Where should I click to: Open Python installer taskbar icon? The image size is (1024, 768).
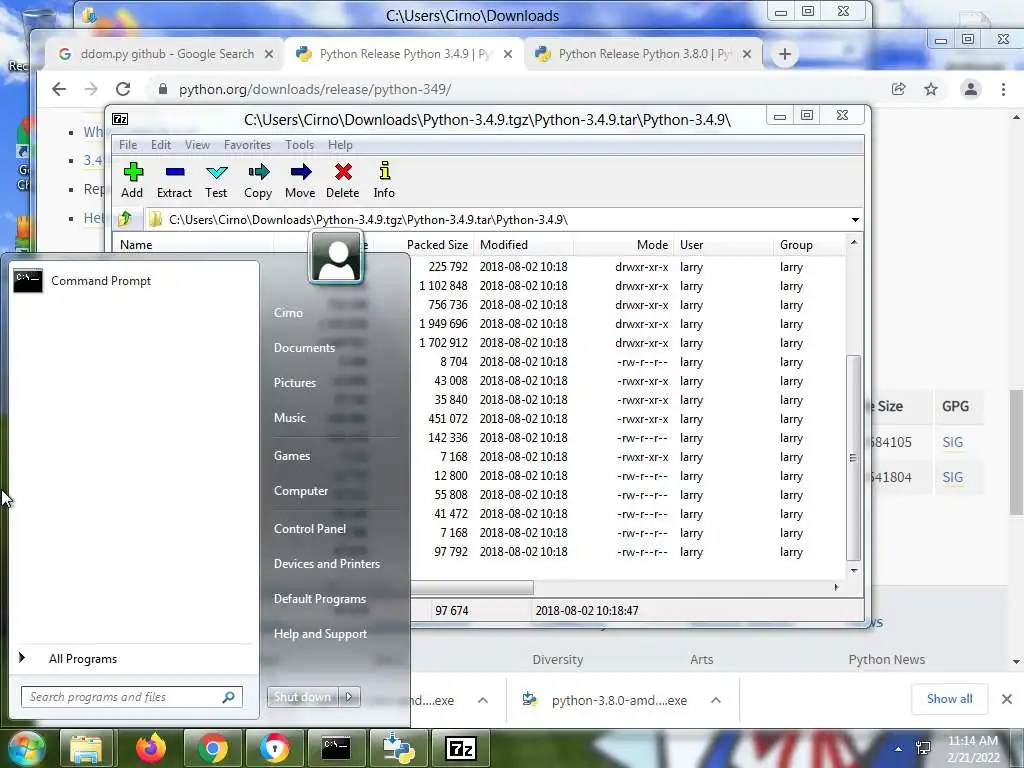[398, 748]
